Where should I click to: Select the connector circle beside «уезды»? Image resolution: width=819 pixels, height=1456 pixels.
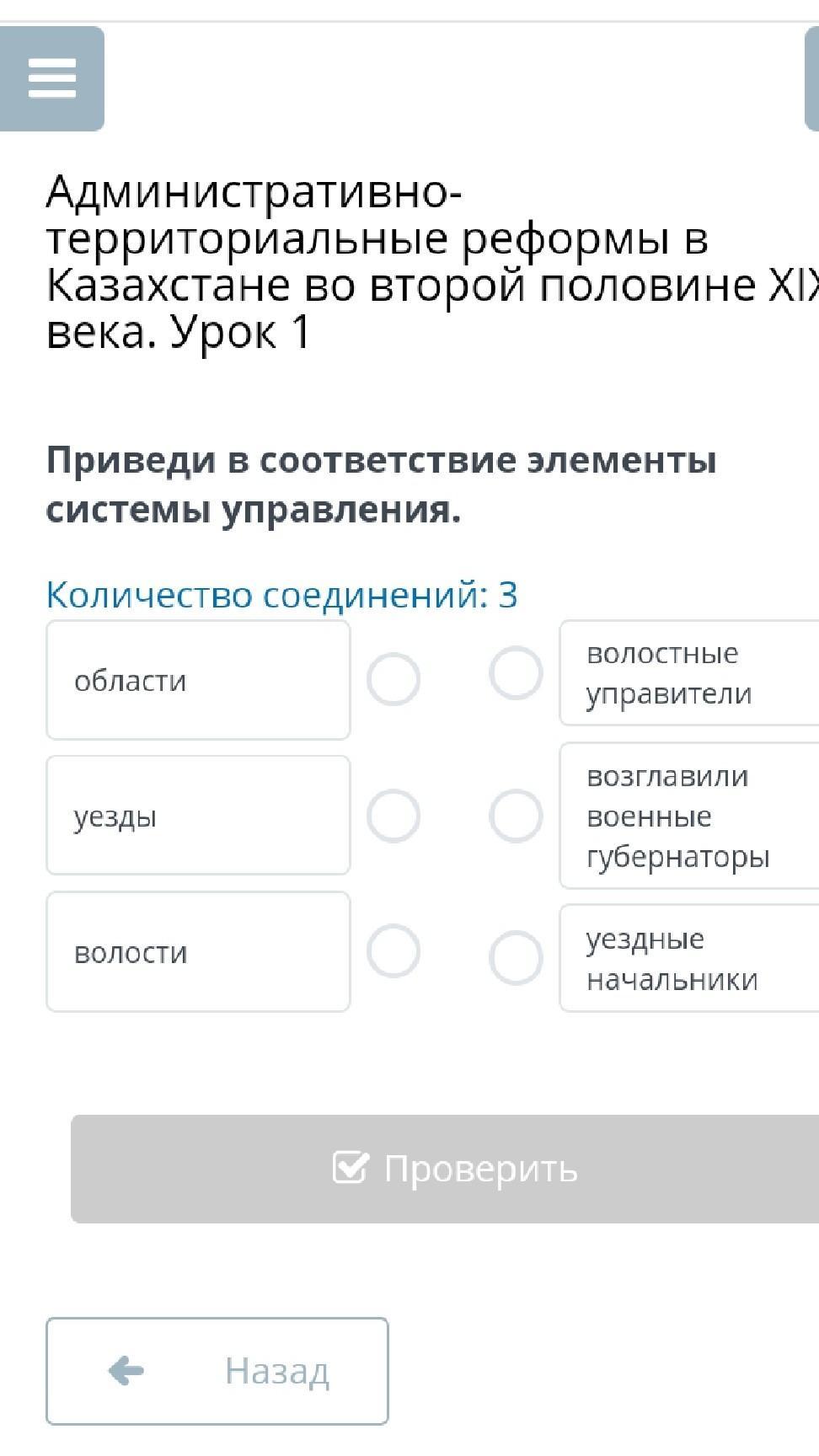[x=393, y=816]
